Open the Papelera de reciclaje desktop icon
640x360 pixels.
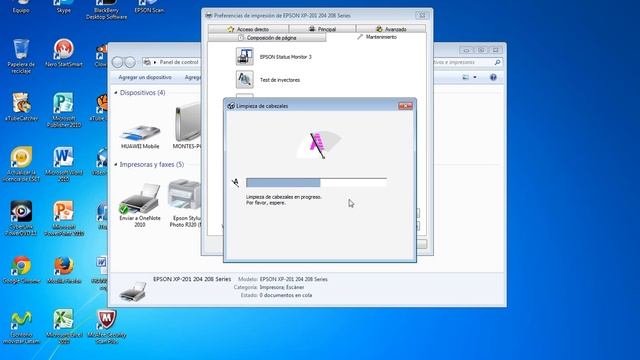pos(21,56)
